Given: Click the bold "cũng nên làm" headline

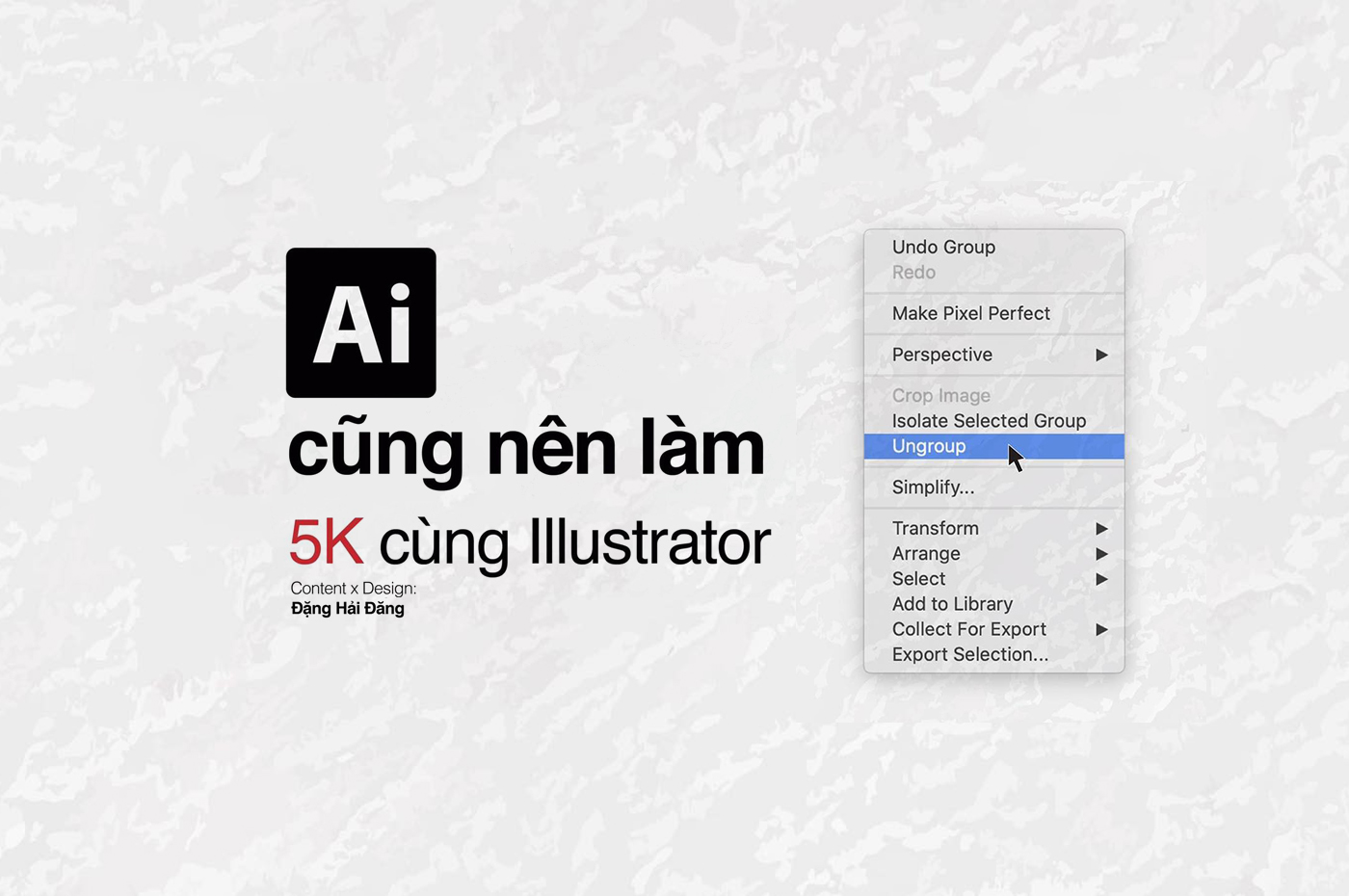Looking at the screenshot, I should click(x=526, y=449).
